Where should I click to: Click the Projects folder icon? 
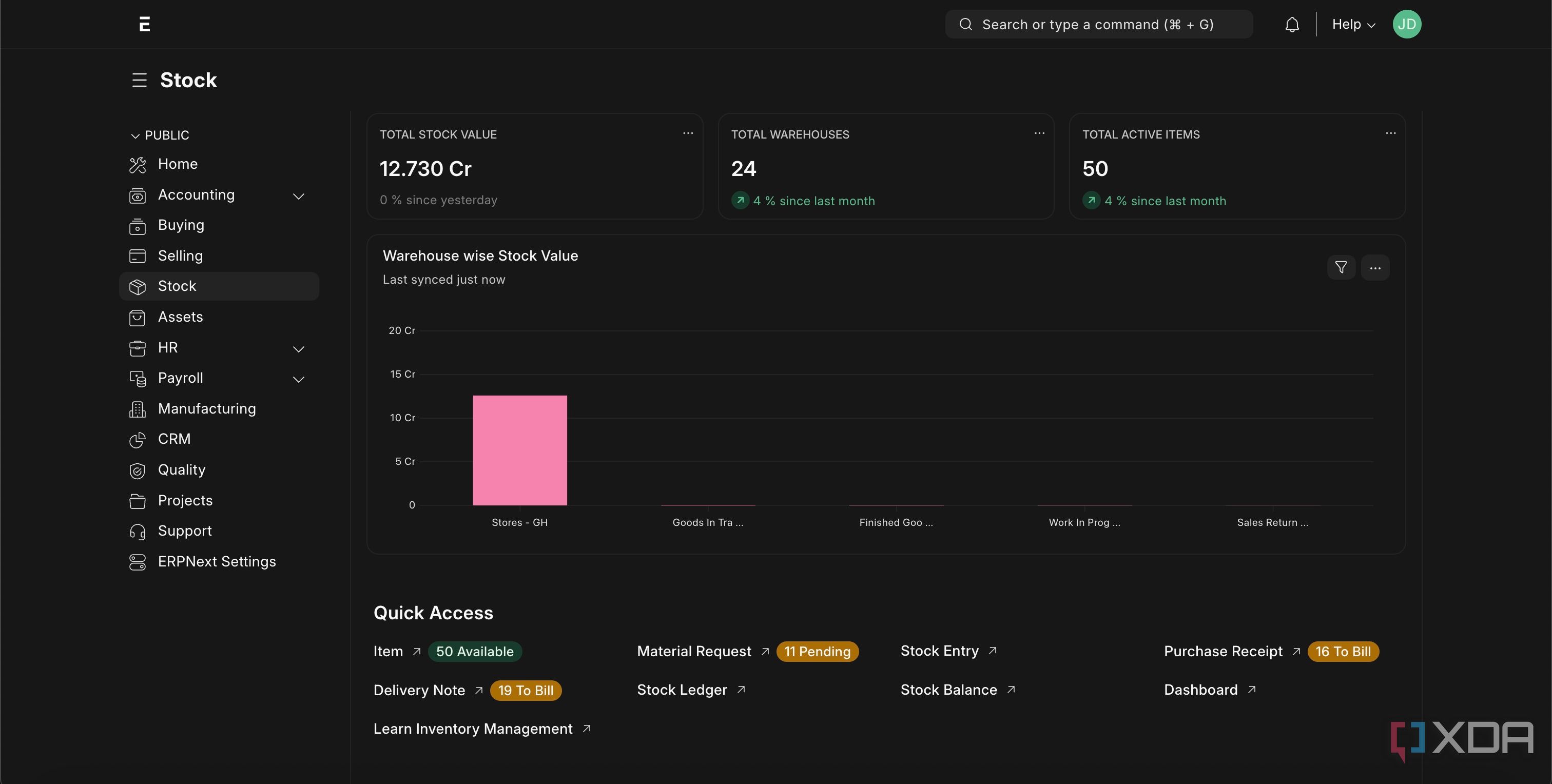click(138, 501)
